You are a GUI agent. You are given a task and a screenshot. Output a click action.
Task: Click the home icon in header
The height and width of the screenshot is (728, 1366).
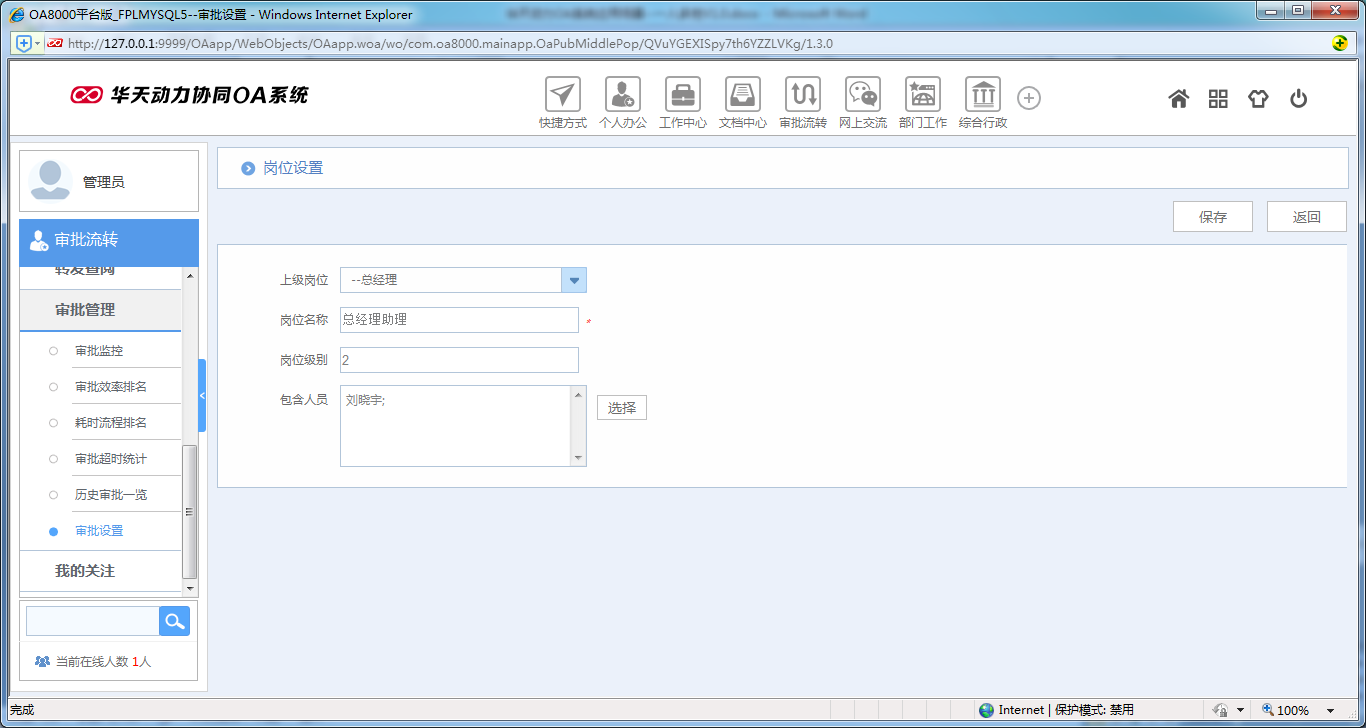point(1178,98)
